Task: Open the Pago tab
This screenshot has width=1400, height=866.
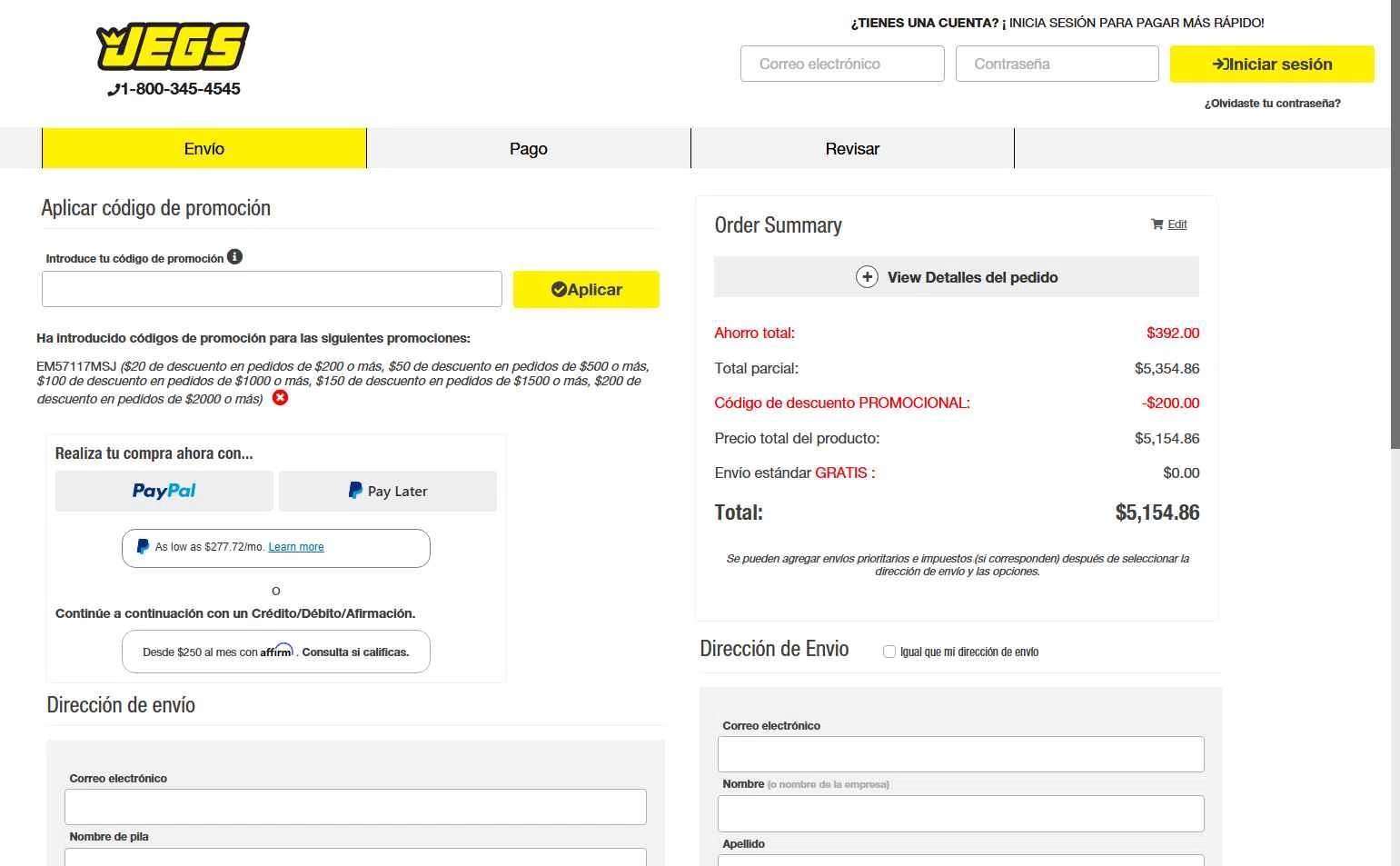Action: tap(529, 149)
